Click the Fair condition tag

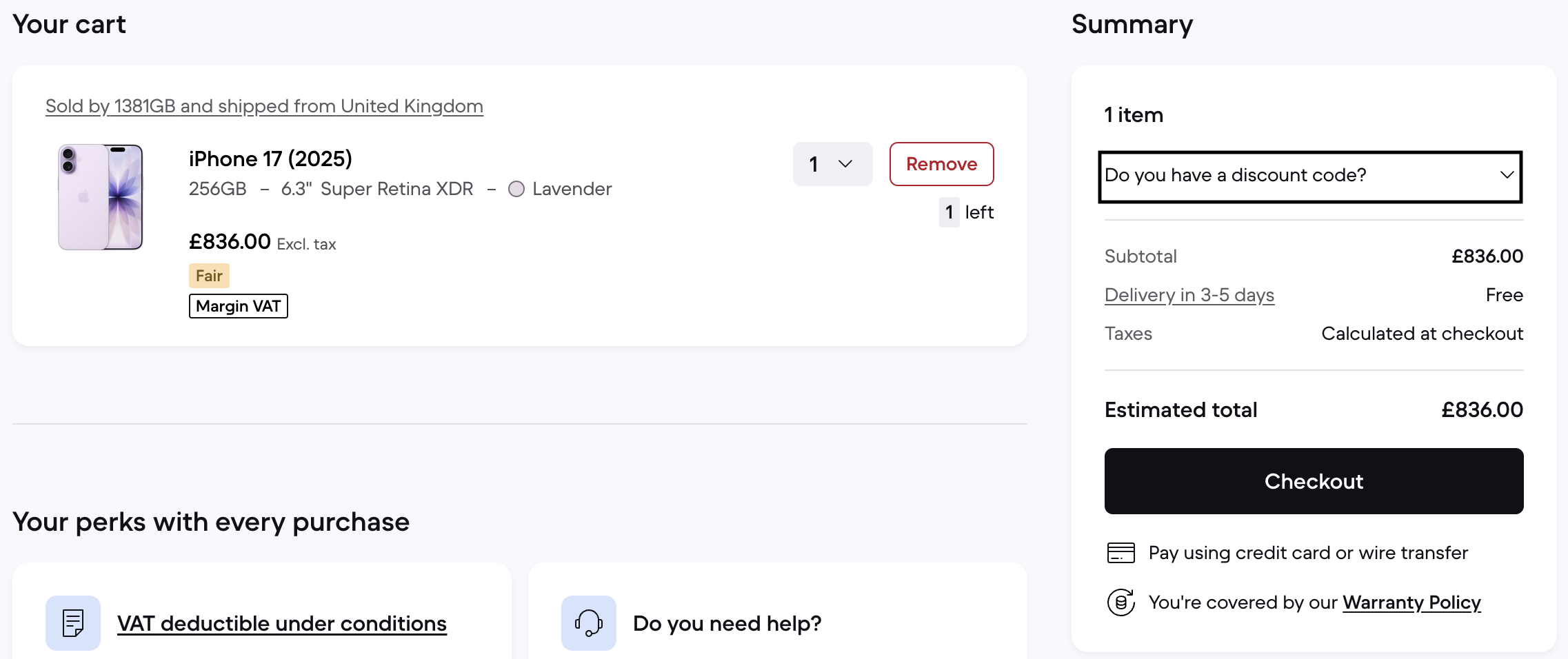(209, 276)
